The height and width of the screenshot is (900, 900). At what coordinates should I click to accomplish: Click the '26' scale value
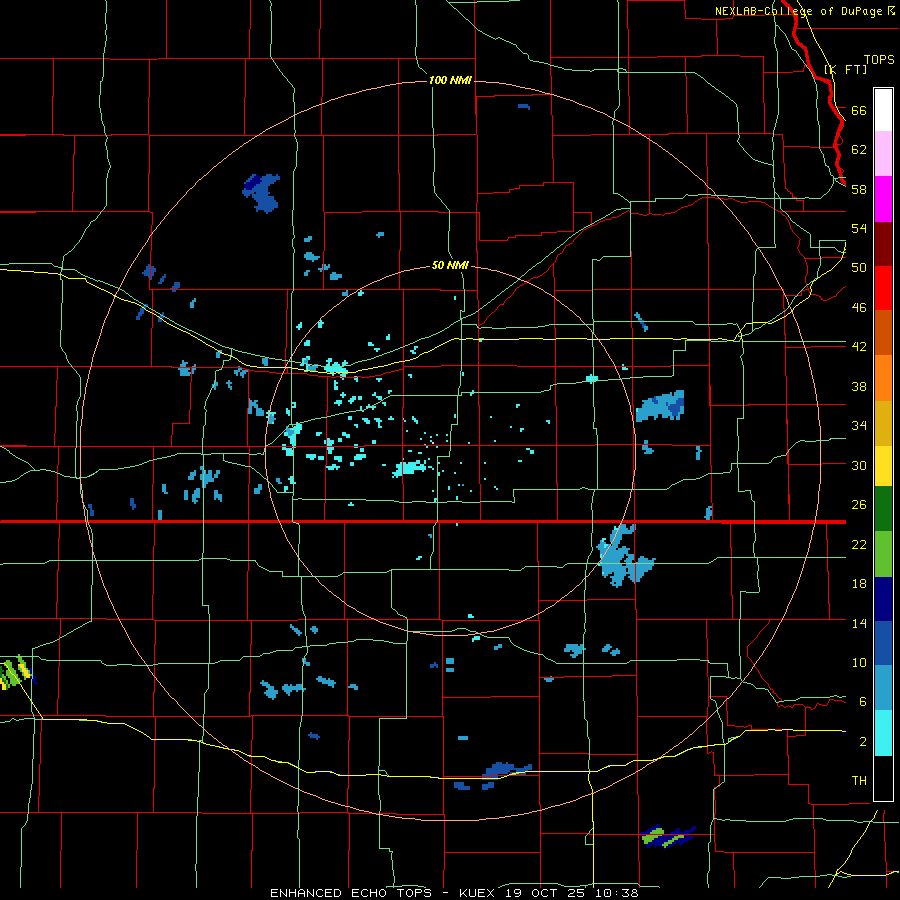tap(859, 505)
